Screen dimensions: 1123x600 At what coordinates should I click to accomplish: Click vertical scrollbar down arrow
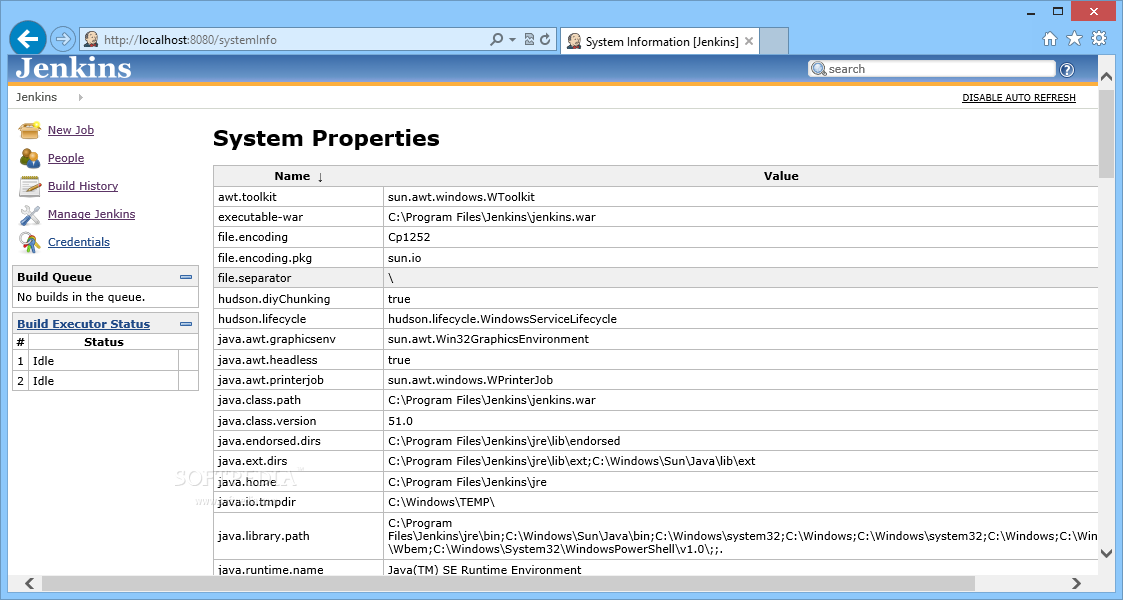click(x=1107, y=553)
